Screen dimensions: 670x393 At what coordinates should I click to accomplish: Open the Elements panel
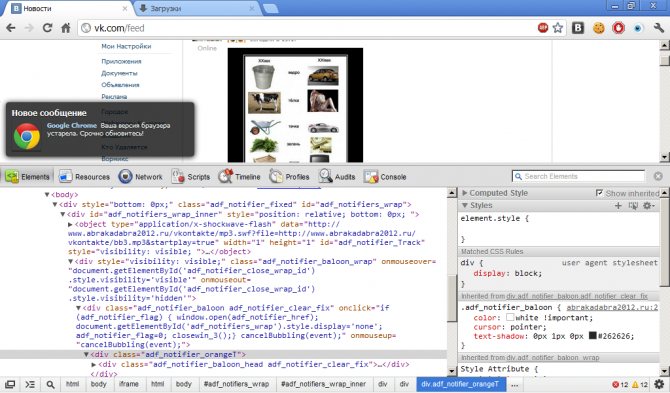pos(27,176)
